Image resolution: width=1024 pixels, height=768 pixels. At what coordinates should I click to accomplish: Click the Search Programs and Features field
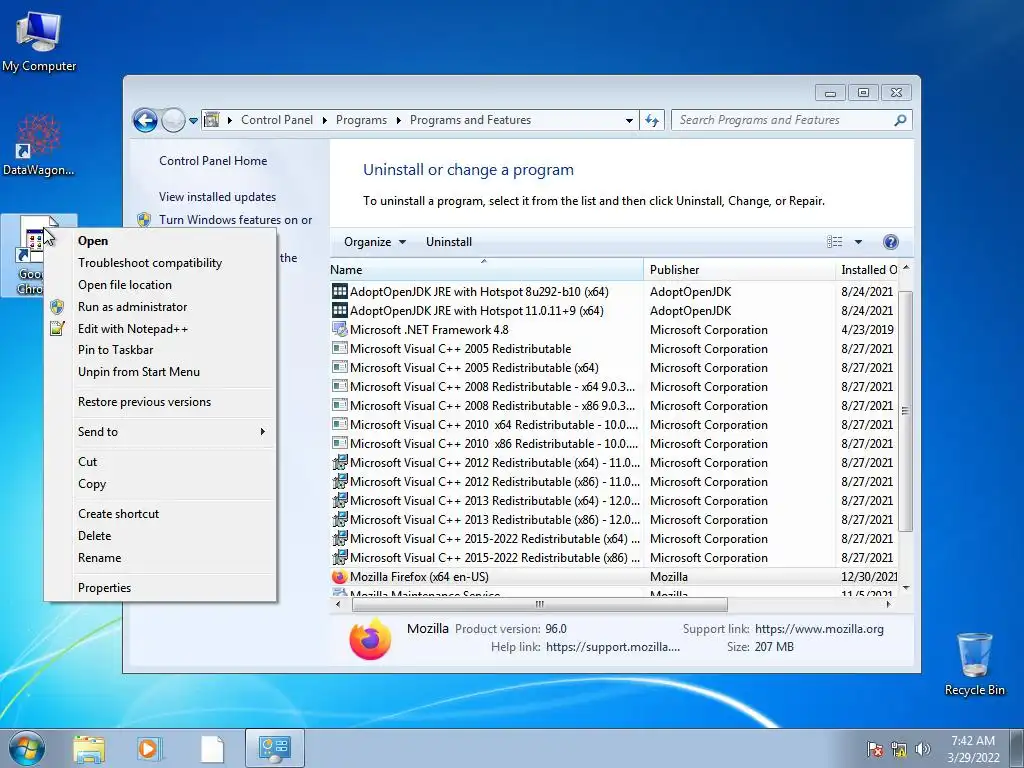pos(784,120)
